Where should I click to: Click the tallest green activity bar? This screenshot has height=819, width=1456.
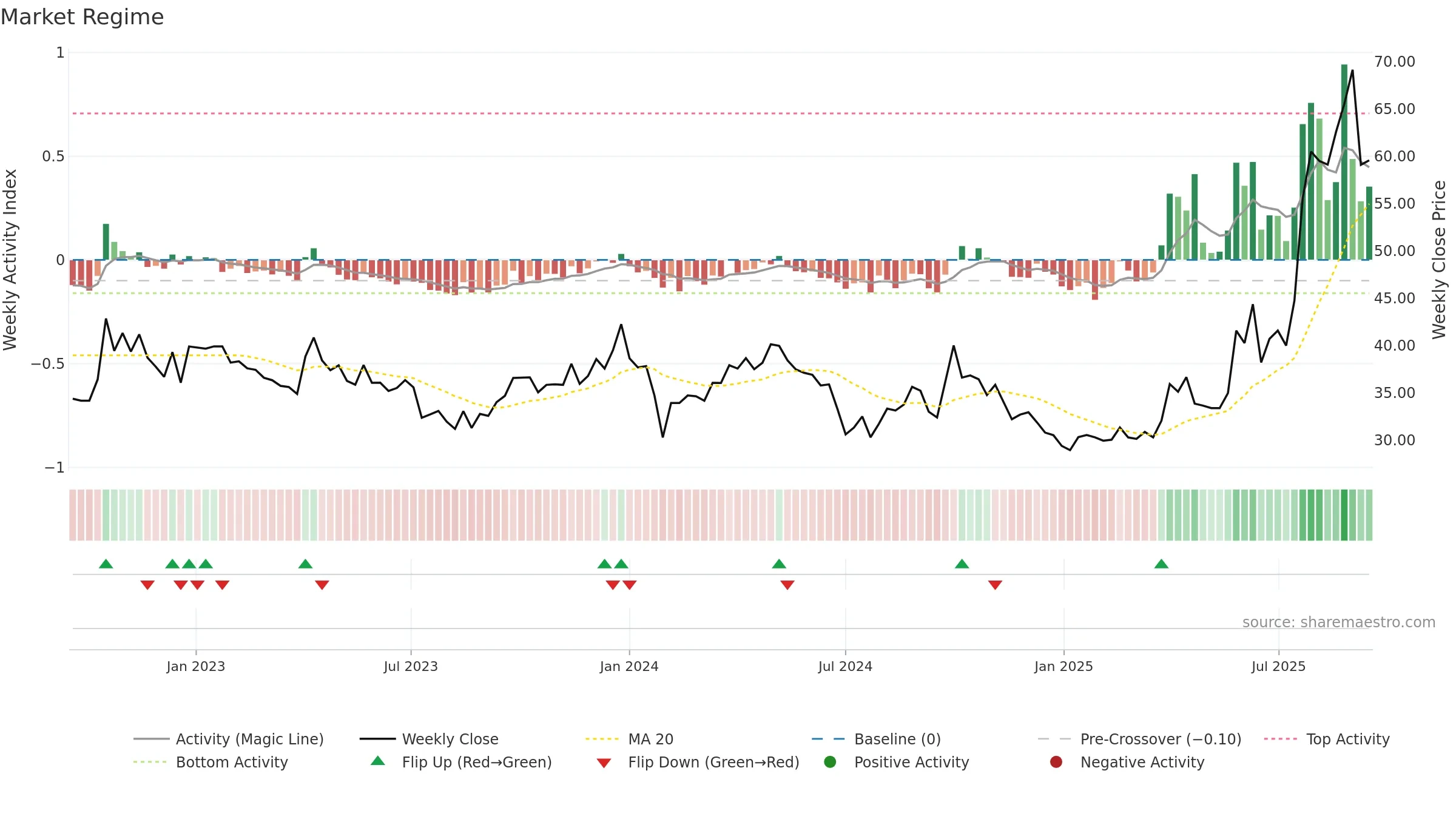tap(1344, 162)
